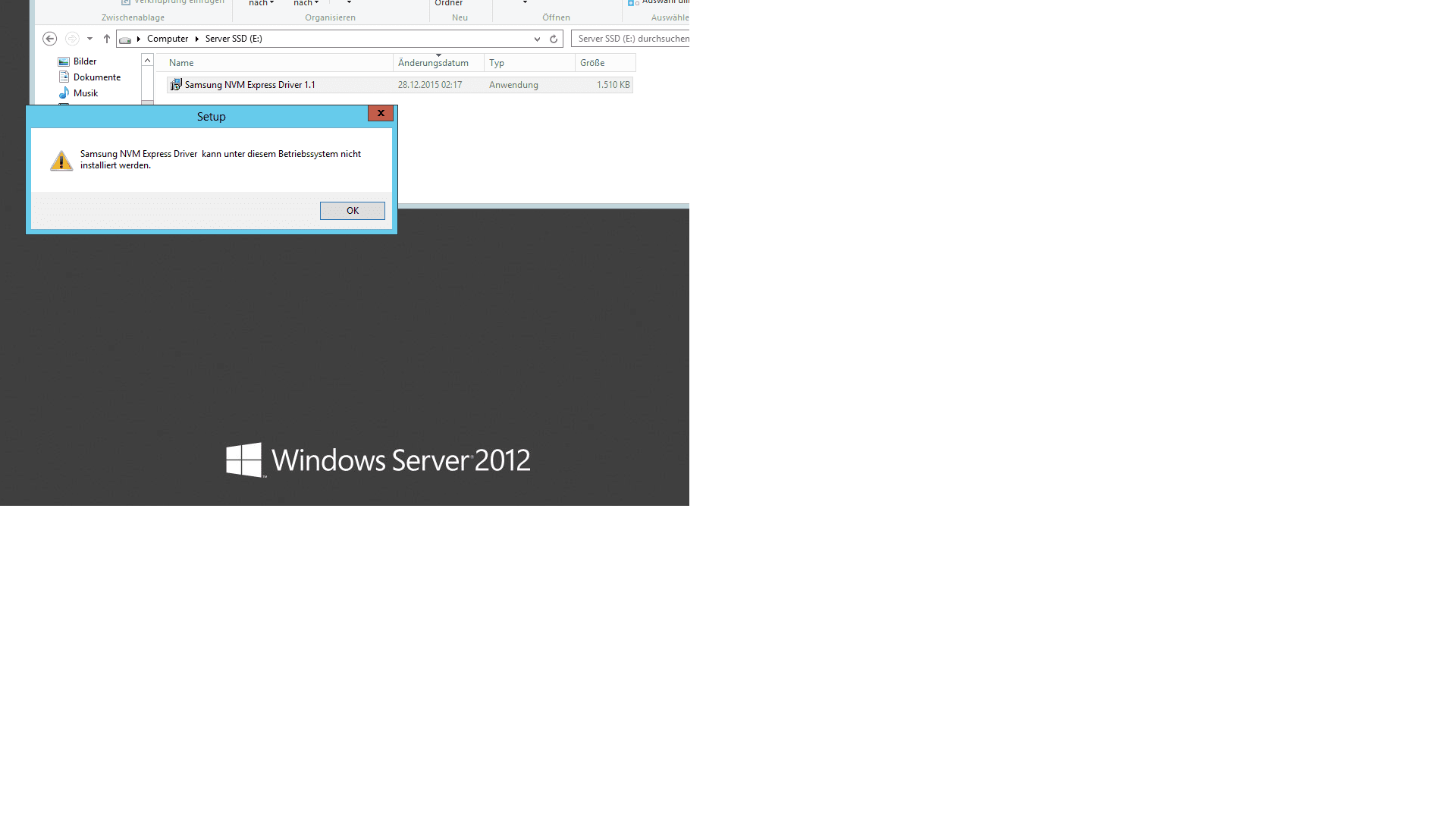Screen dimensions: 1456x819
Task: Click the Dokumente library icon
Action: coord(64,77)
